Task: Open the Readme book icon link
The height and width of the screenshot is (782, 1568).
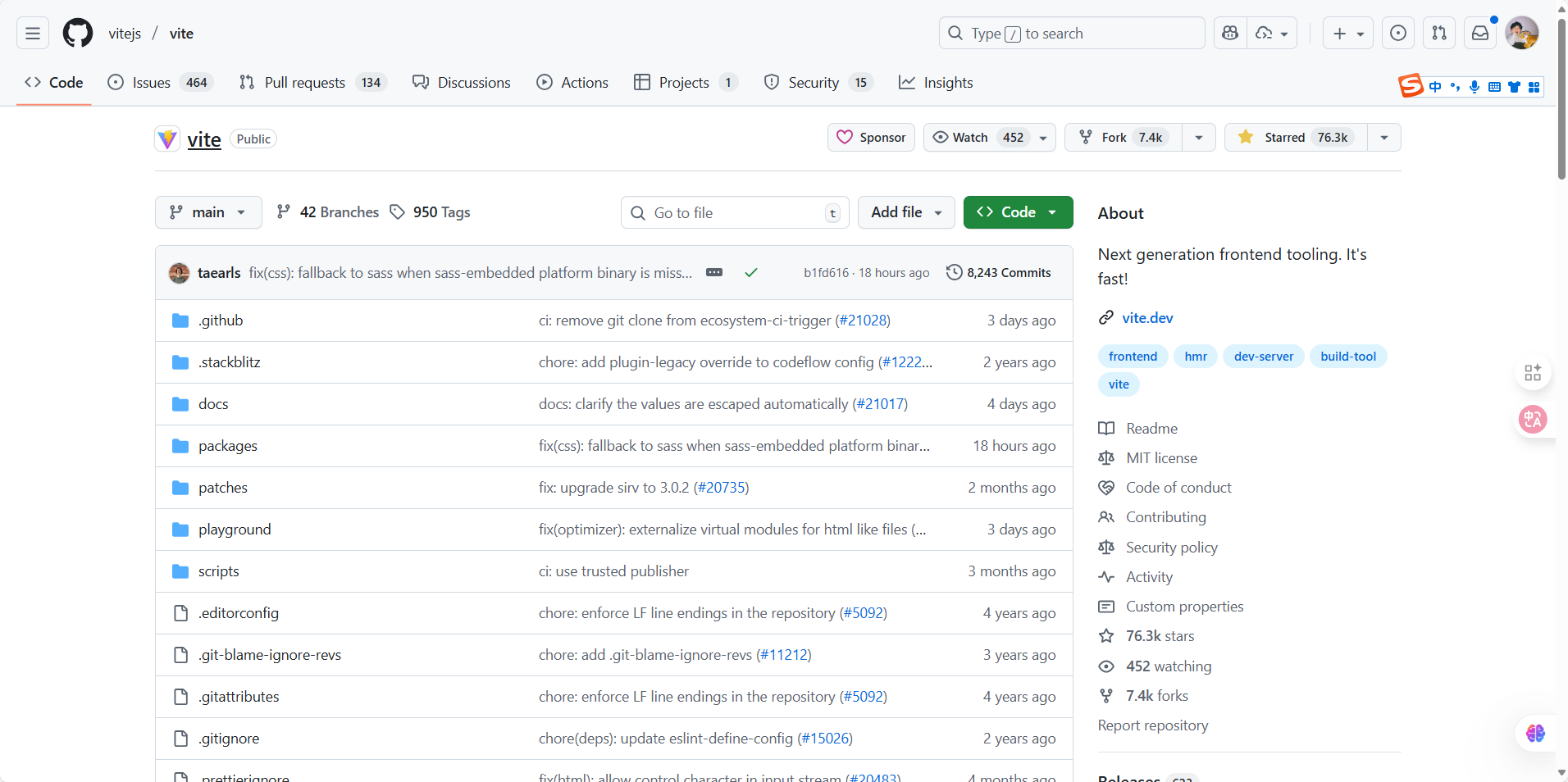Action: pos(1106,429)
